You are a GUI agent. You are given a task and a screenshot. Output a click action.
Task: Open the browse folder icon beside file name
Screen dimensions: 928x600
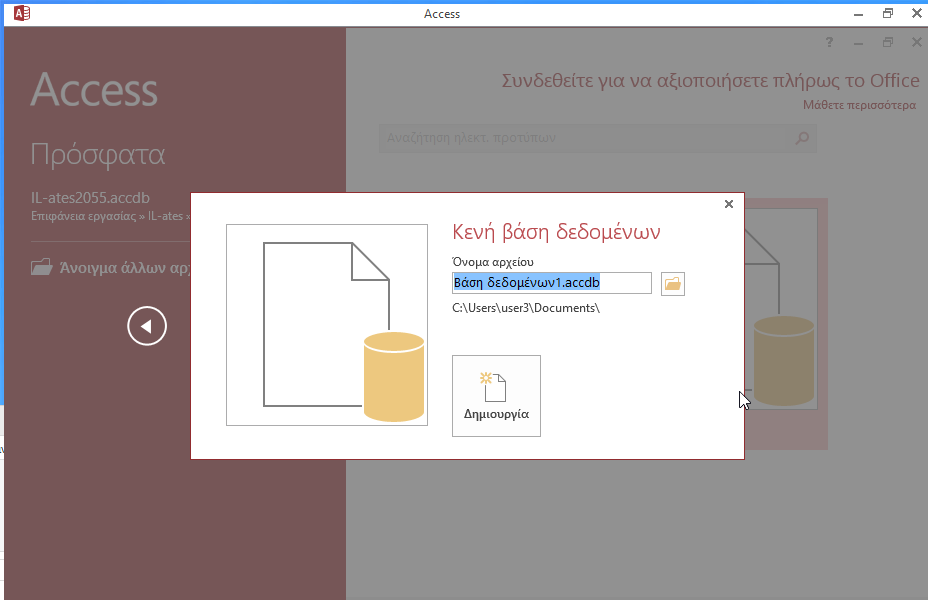[672, 284]
